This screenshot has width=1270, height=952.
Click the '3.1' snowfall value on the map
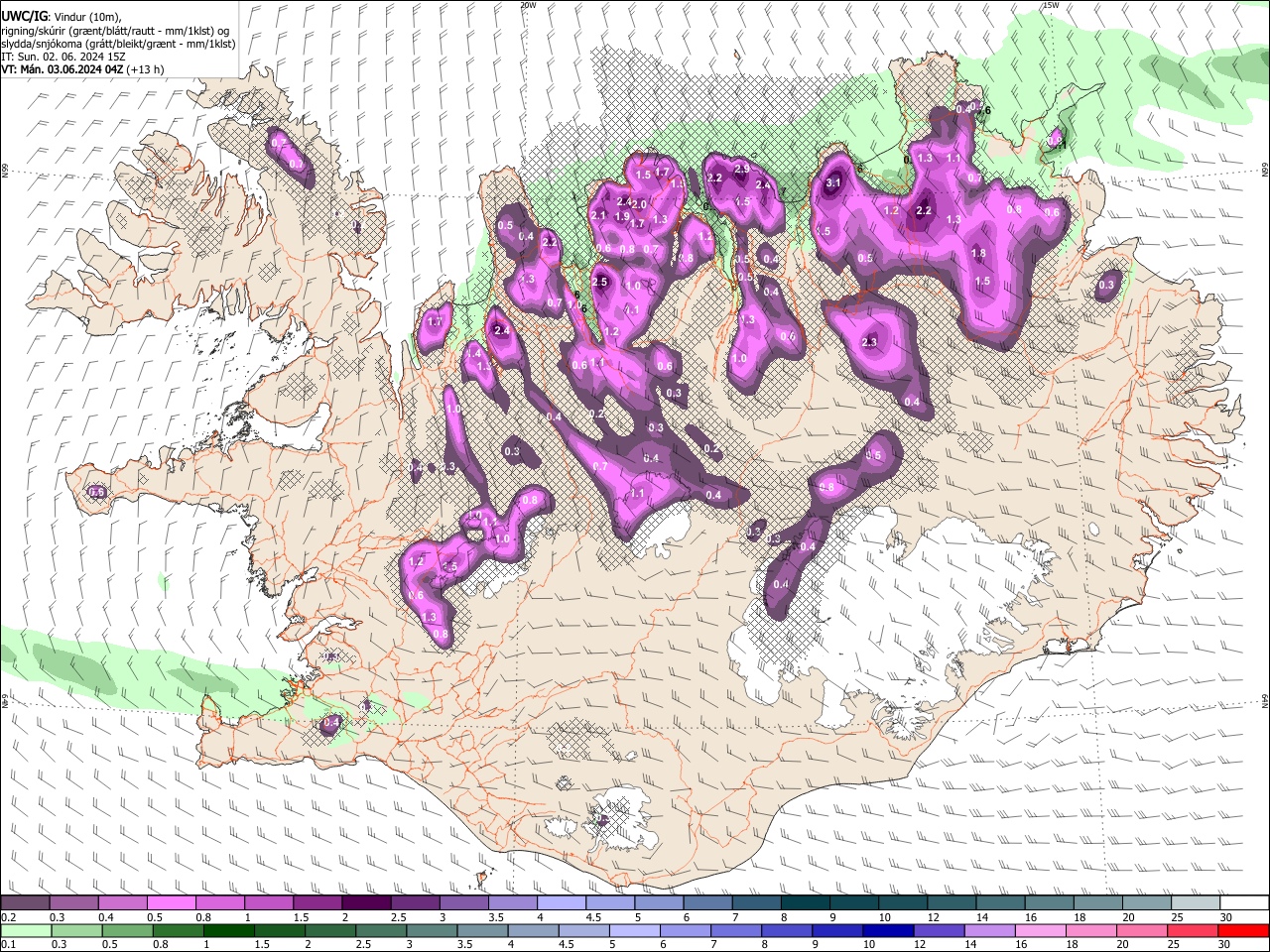click(833, 182)
